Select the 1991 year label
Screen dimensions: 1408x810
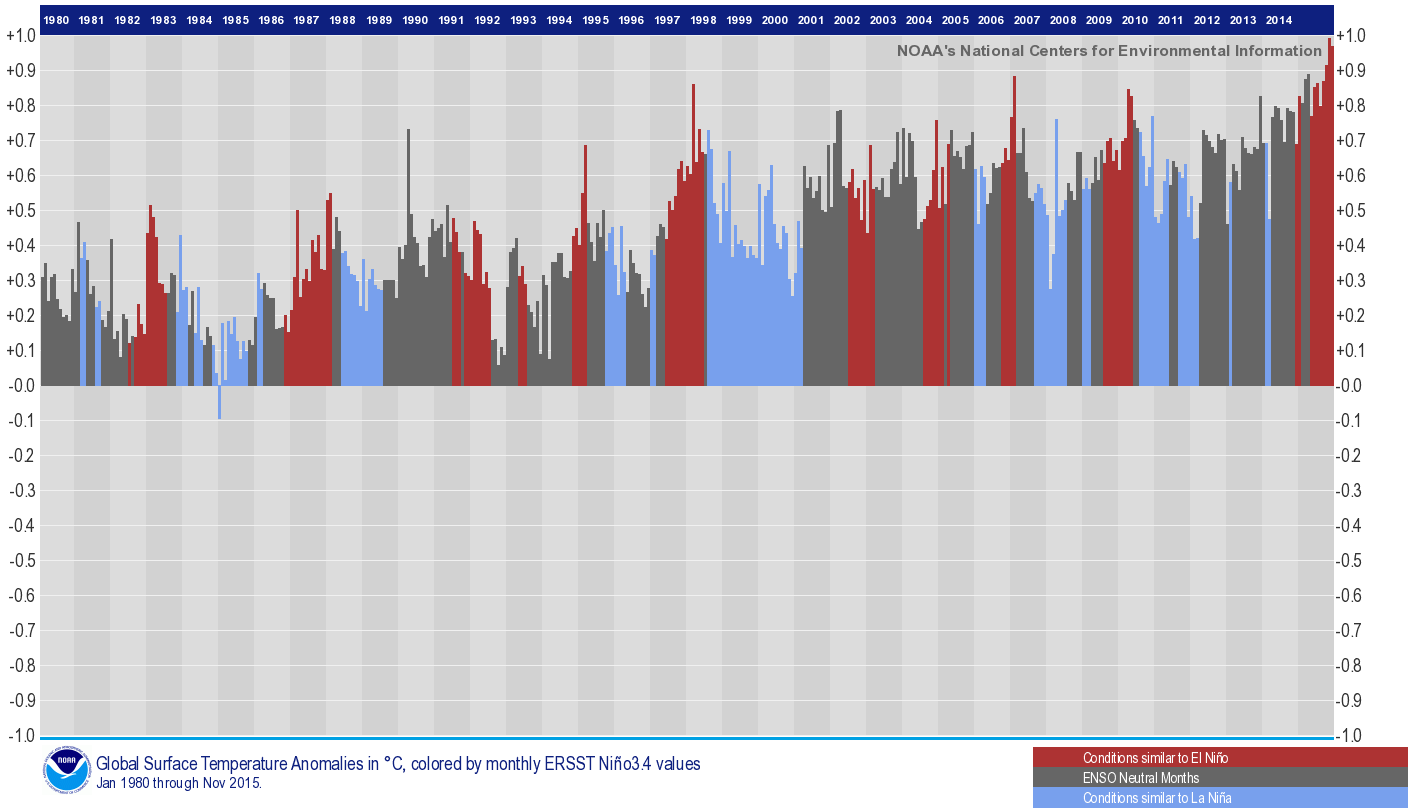tap(451, 20)
